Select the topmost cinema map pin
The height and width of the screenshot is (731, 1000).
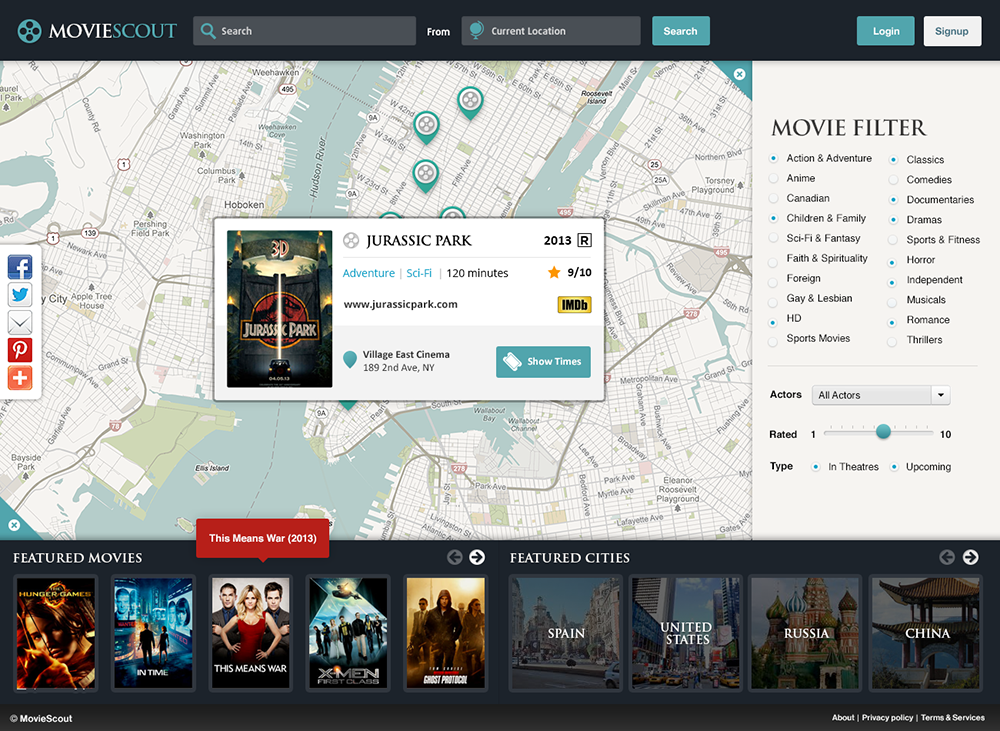[470, 102]
